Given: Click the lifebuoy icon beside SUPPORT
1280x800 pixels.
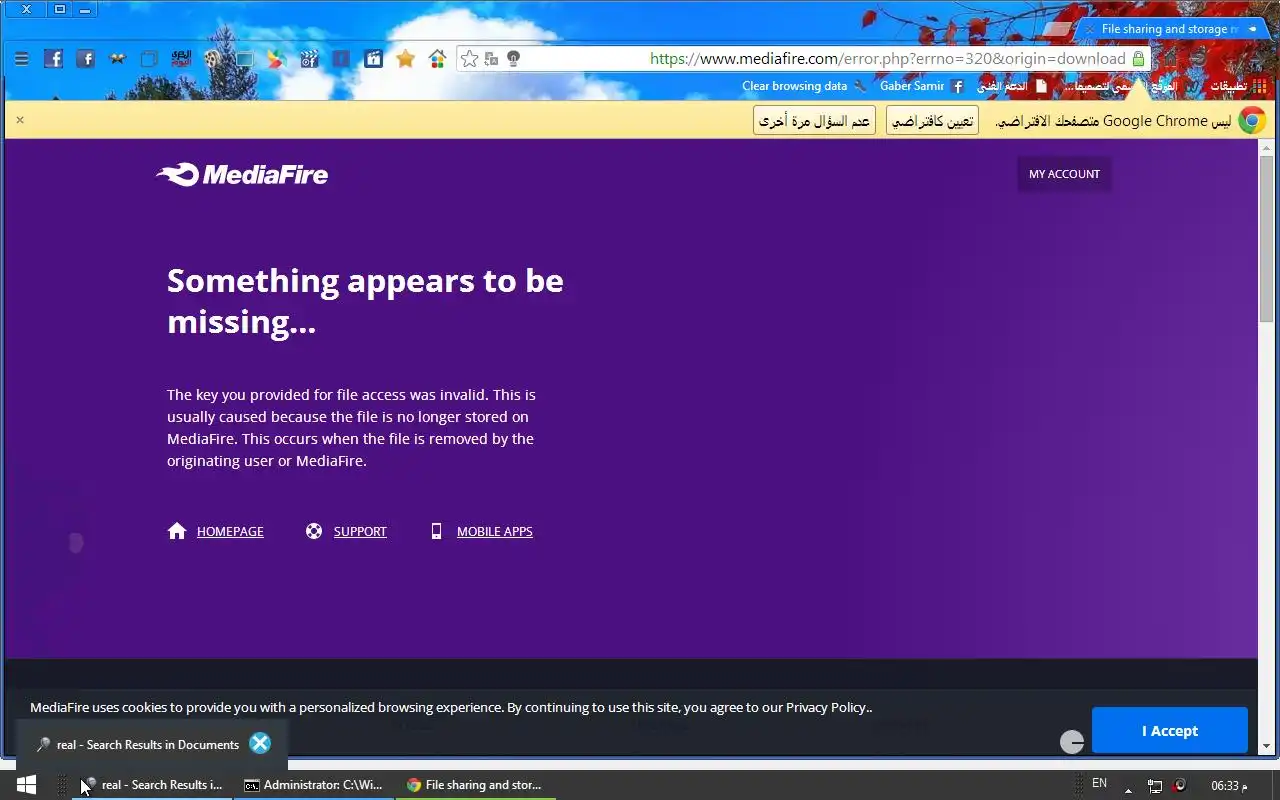Looking at the screenshot, I should [x=314, y=531].
